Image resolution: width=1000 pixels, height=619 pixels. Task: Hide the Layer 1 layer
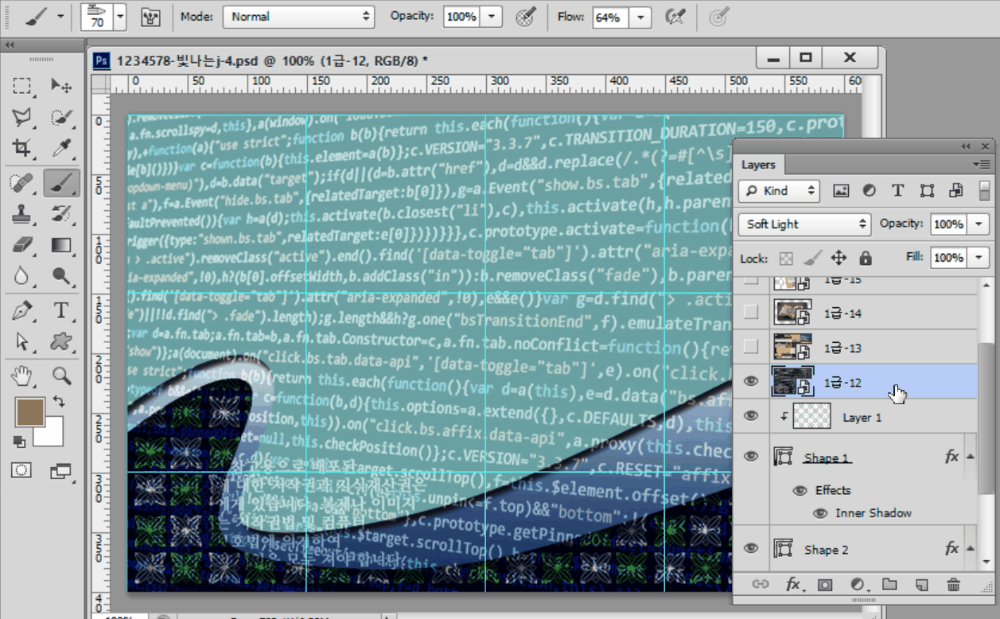(751, 416)
